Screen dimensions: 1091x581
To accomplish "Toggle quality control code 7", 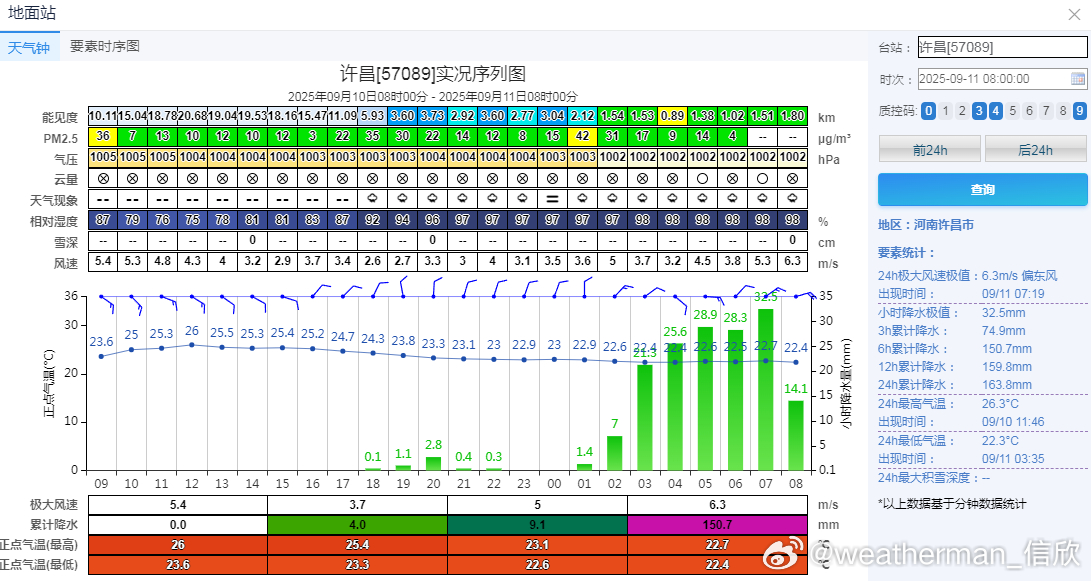I will (1046, 111).
